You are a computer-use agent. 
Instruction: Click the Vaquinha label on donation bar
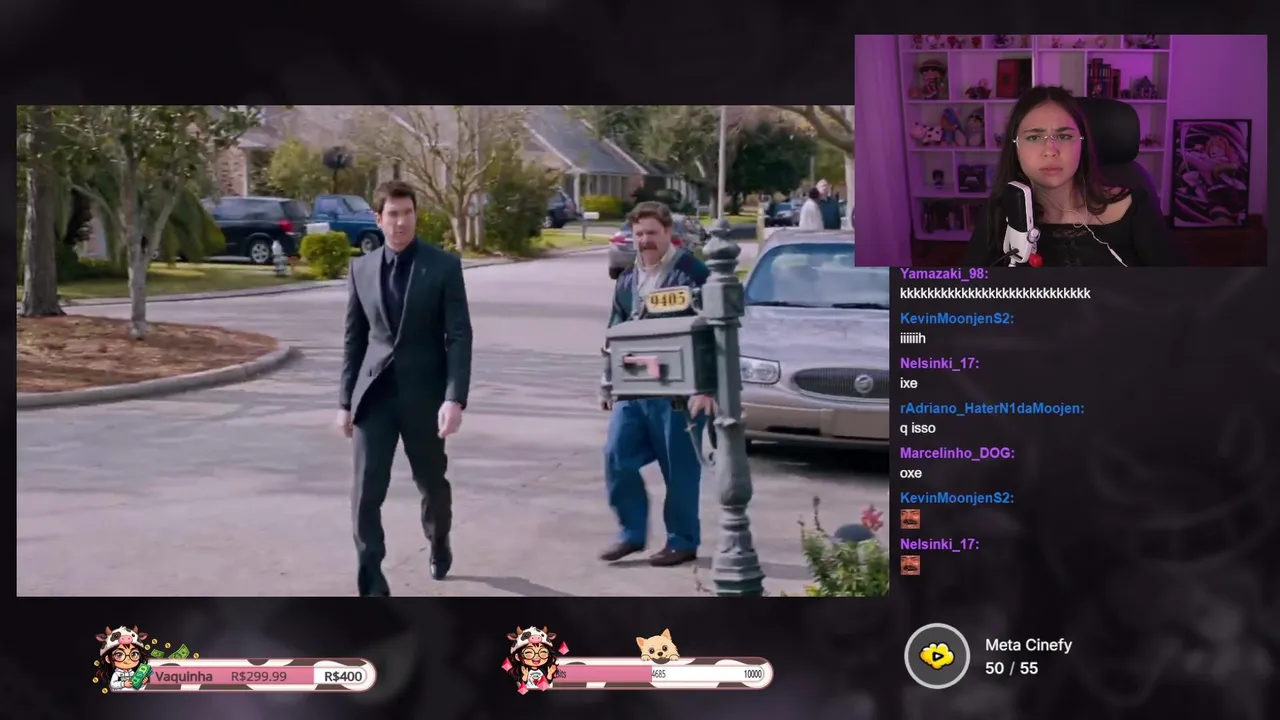[x=184, y=676]
